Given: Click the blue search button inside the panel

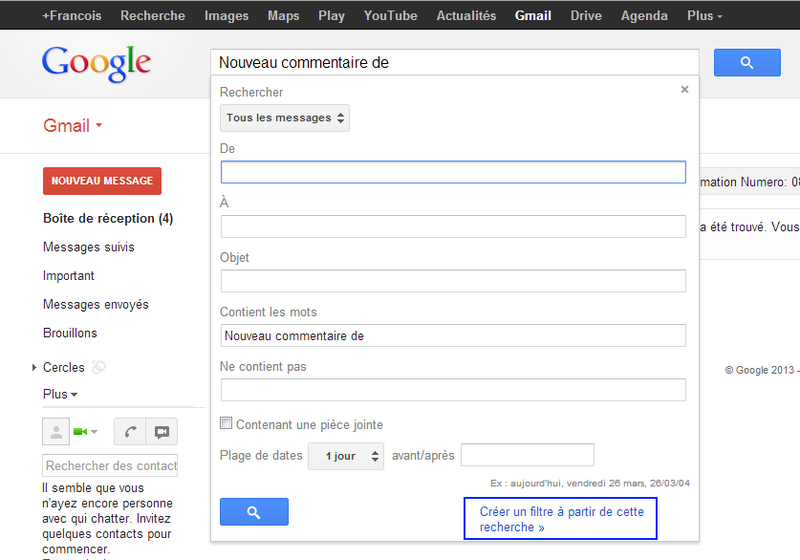Looking at the screenshot, I should 254,512.
